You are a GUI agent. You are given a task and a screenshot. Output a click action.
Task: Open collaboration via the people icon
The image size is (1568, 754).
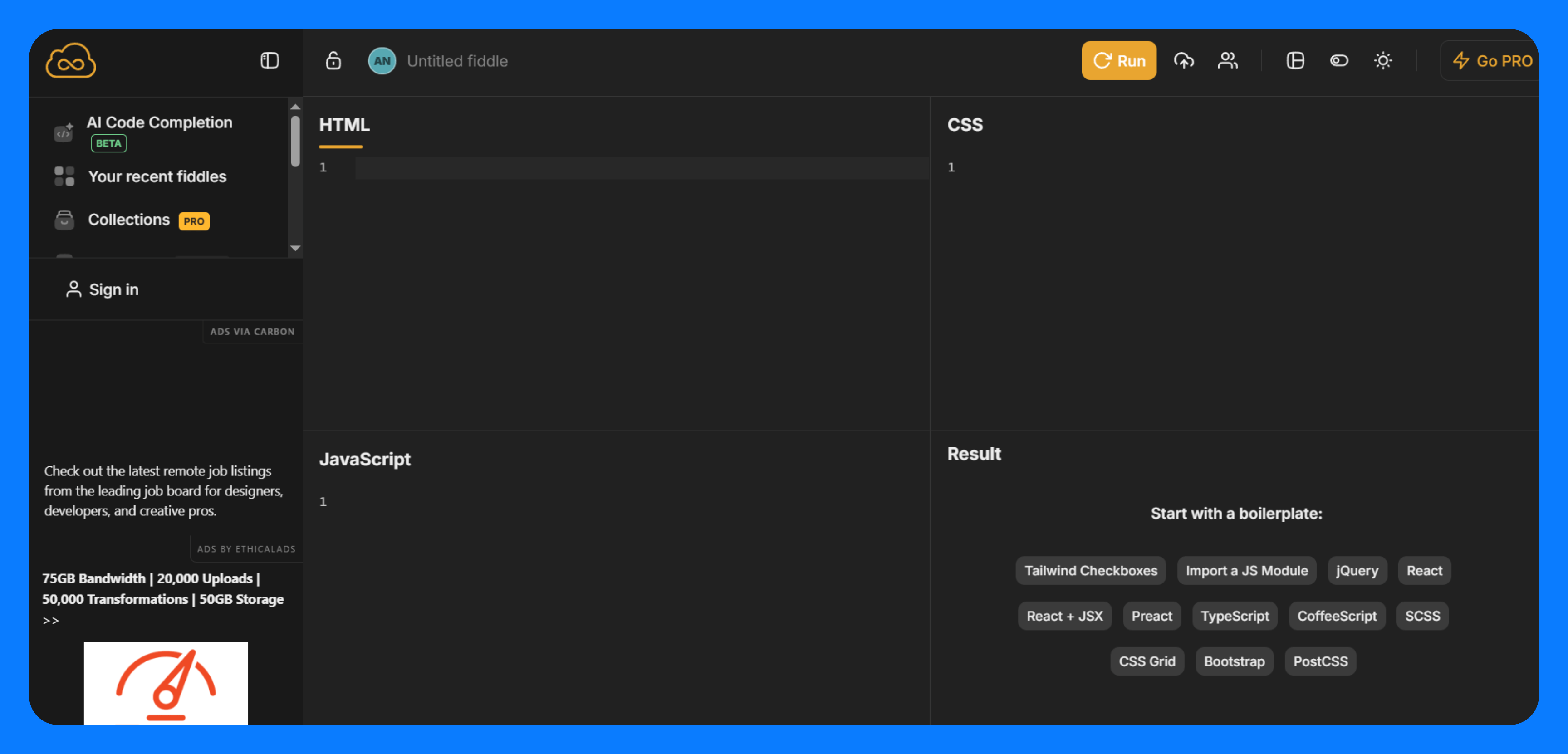tap(1228, 60)
